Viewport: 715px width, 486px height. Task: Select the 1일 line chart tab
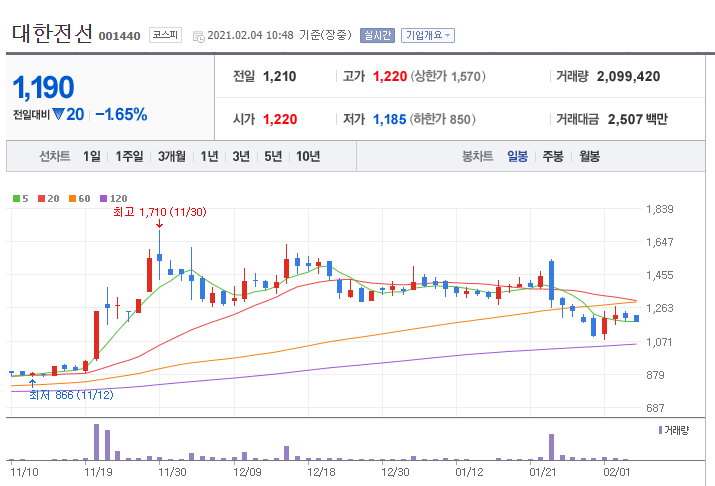[x=92, y=156]
